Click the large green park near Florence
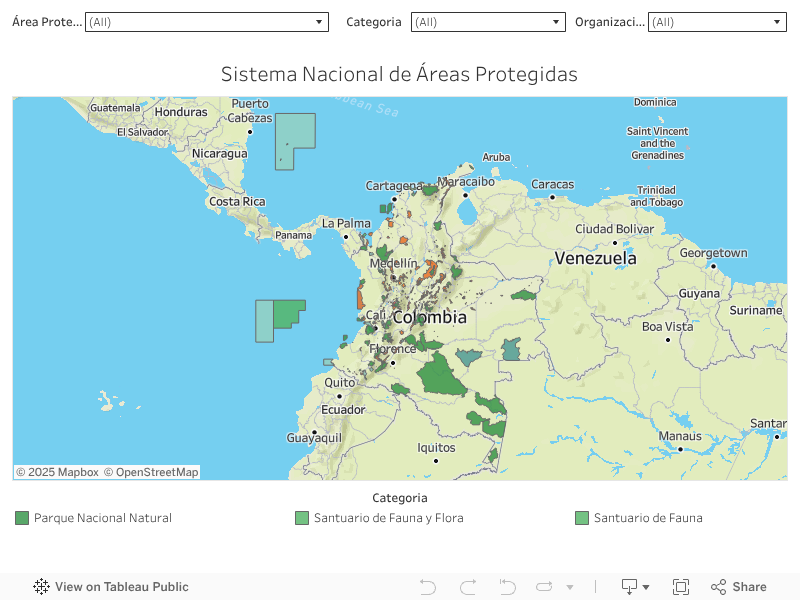 pos(440,377)
